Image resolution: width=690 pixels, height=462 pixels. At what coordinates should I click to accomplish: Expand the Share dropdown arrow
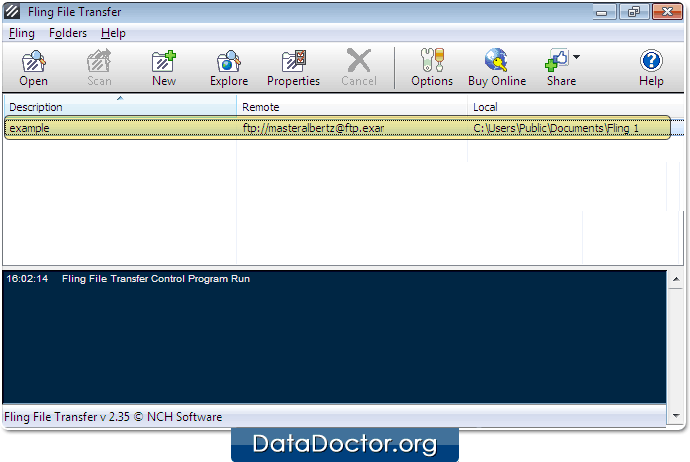[x=576, y=57]
